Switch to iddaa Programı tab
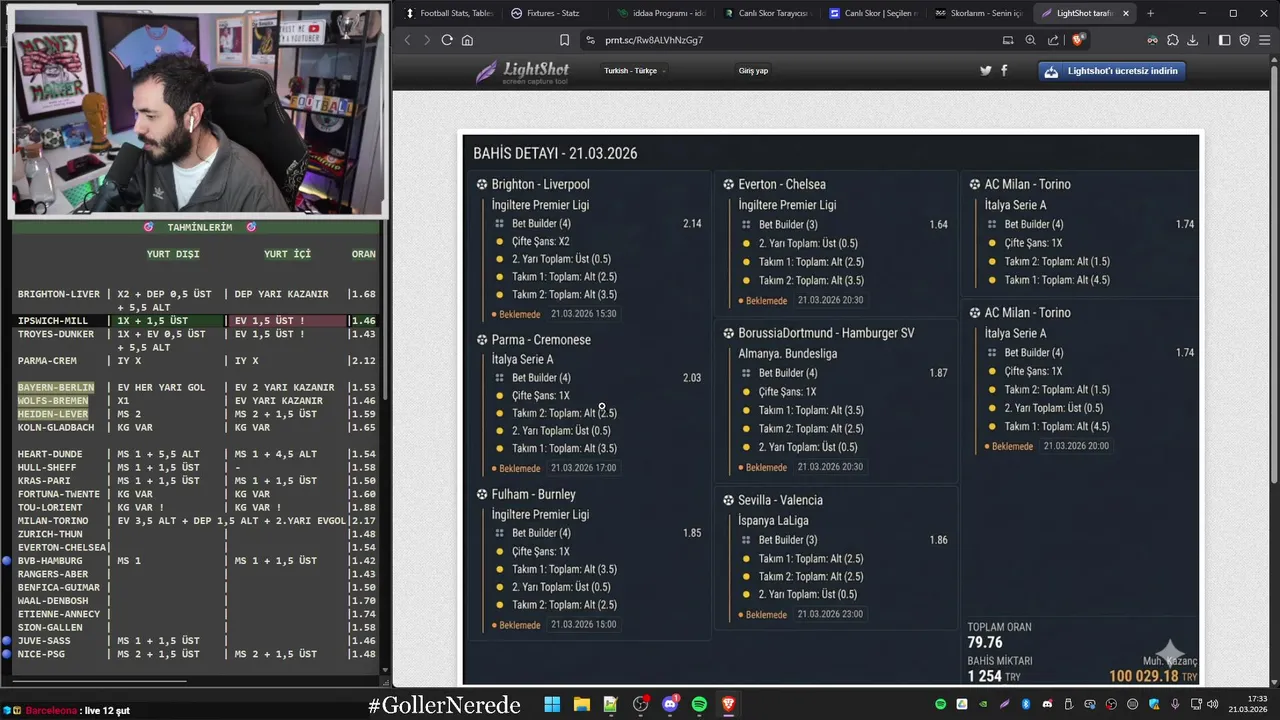 (x=661, y=13)
